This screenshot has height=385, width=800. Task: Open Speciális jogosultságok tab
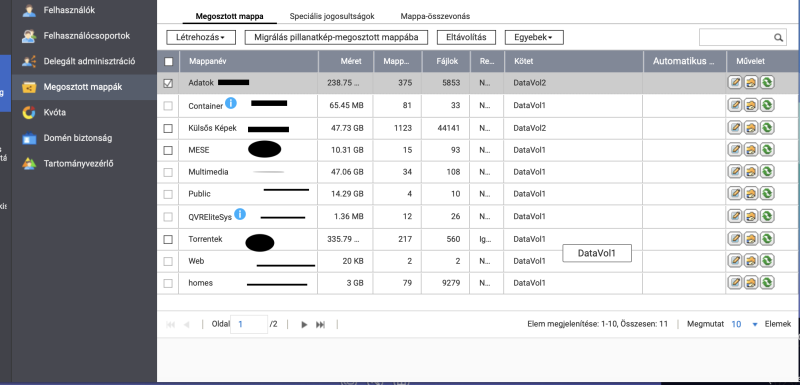coord(332,16)
